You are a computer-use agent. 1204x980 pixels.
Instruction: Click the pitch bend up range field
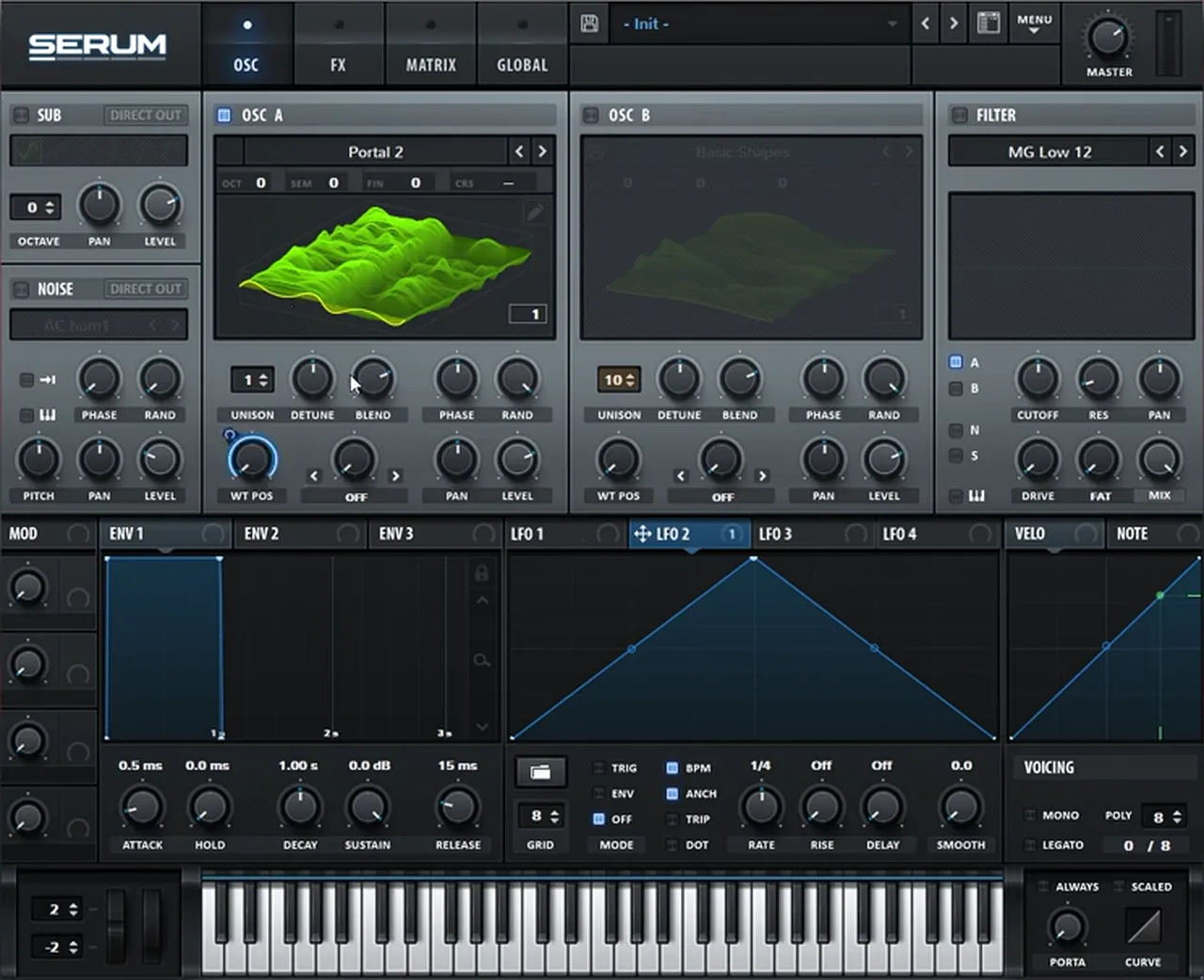pos(56,909)
